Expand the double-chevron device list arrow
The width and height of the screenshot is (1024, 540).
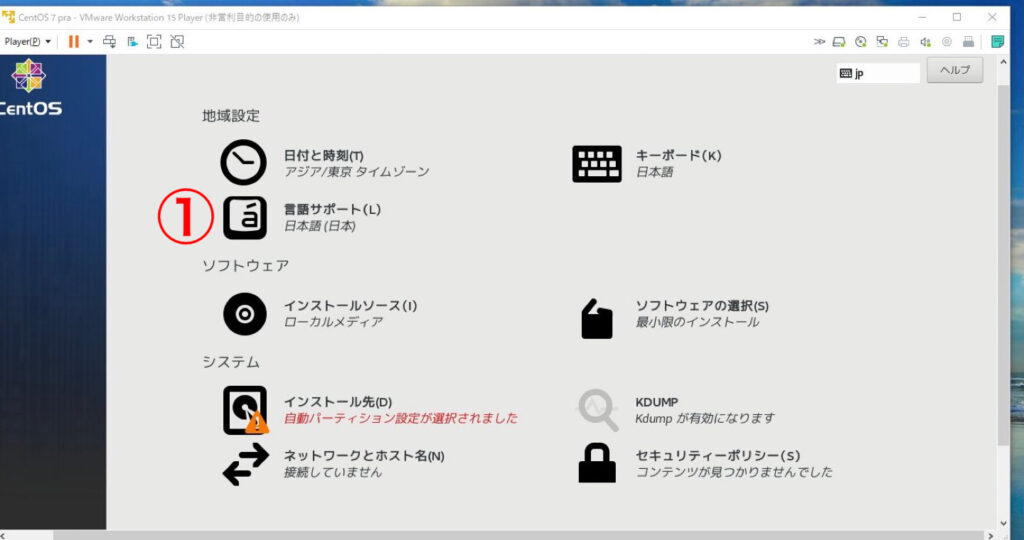tap(820, 41)
